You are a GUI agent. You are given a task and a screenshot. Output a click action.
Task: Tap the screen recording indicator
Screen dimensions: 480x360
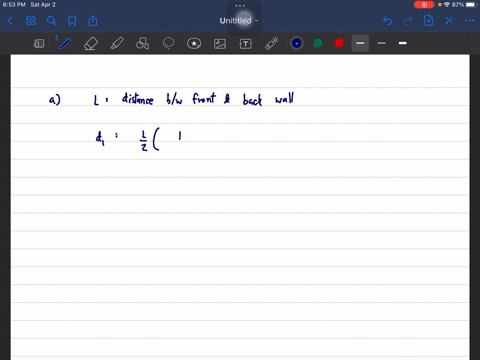click(424, 5)
